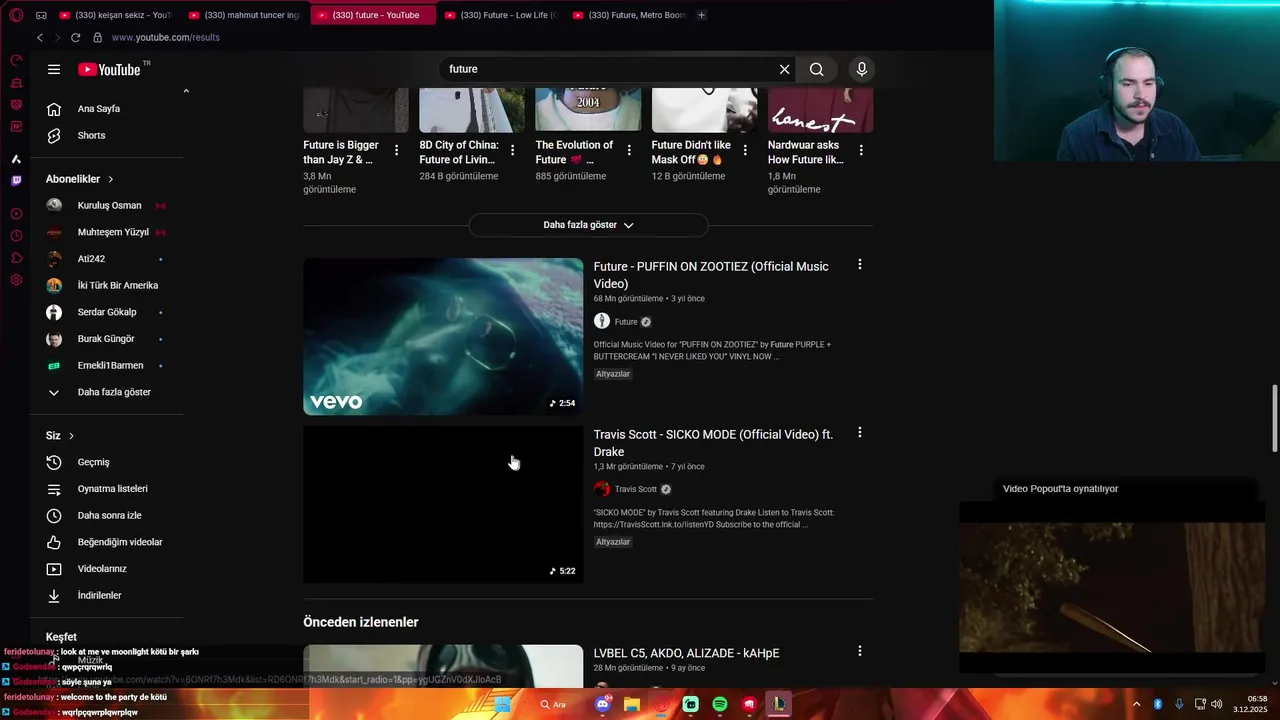1280x720 pixels.
Task: Open Discord from the taskbar
Action: click(x=603, y=704)
